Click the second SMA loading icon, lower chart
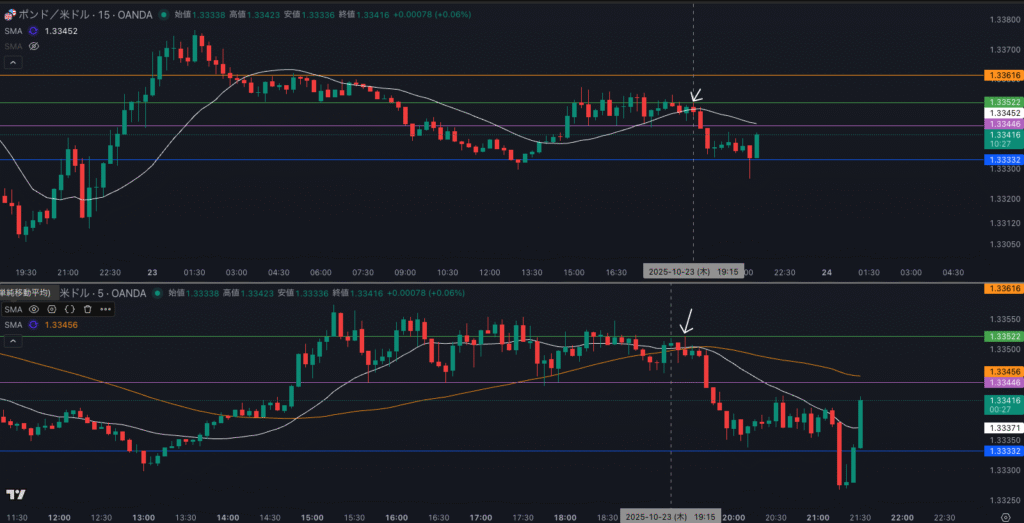Viewport: 1024px width, 523px height. click(x=33, y=324)
